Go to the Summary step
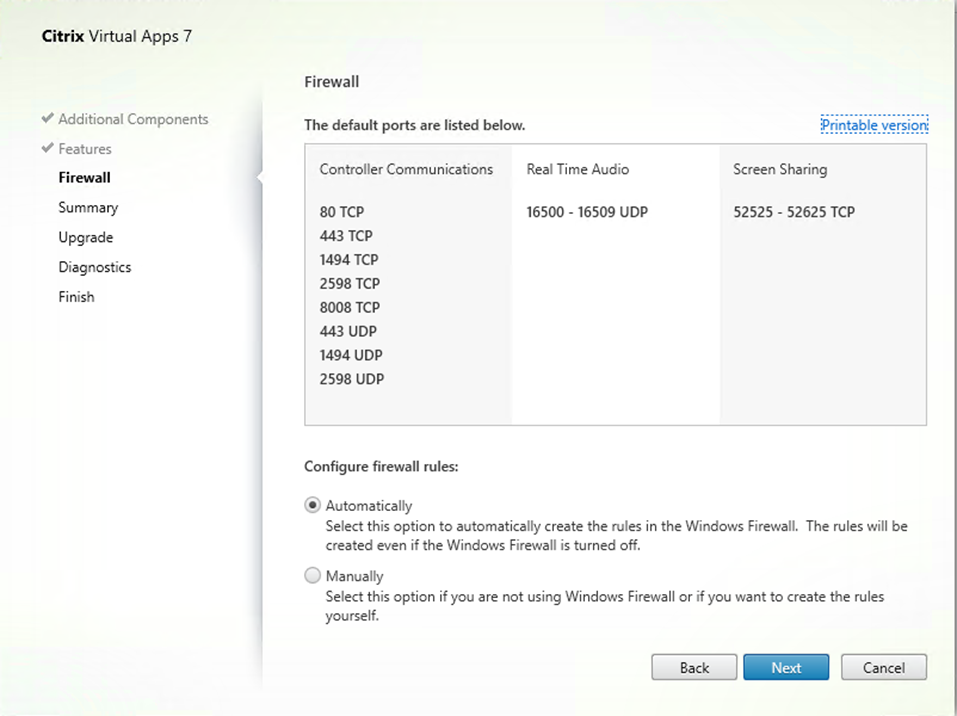 pyautogui.click(x=88, y=208)
